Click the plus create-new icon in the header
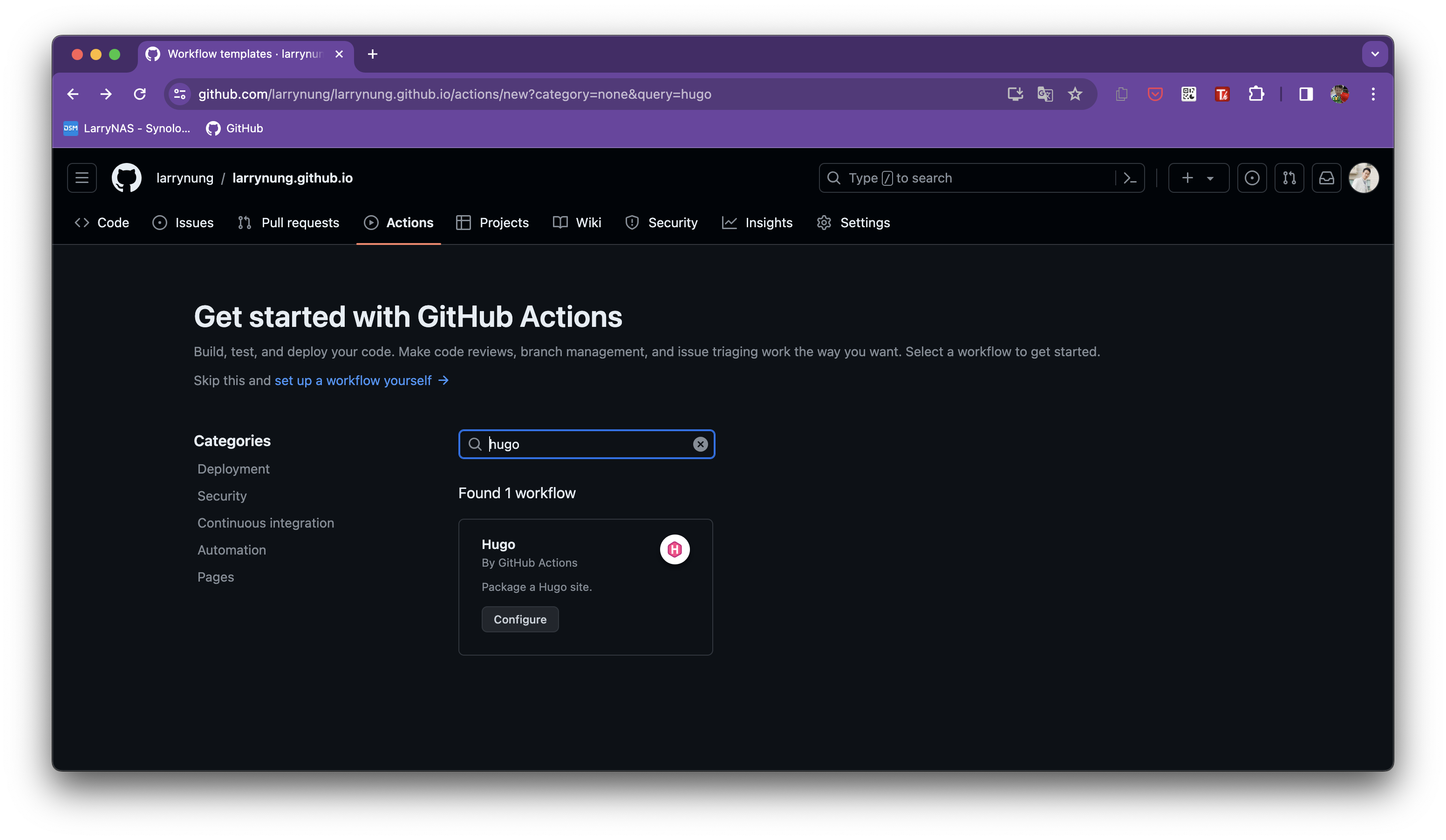Image resolution: width=1446 pixels, height=840 pixels. point(1187,178)
